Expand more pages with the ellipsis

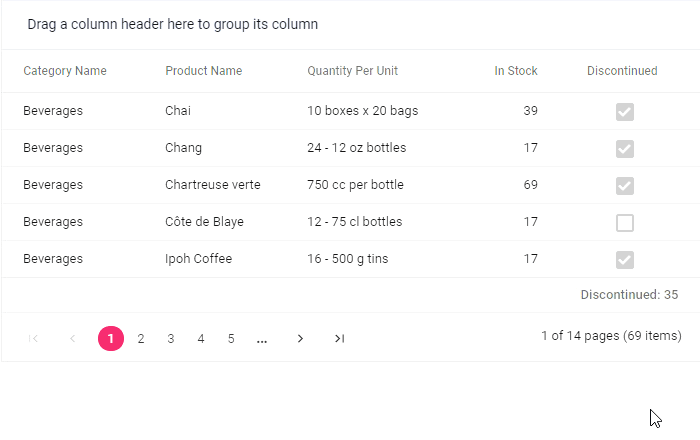pos(262,339)
